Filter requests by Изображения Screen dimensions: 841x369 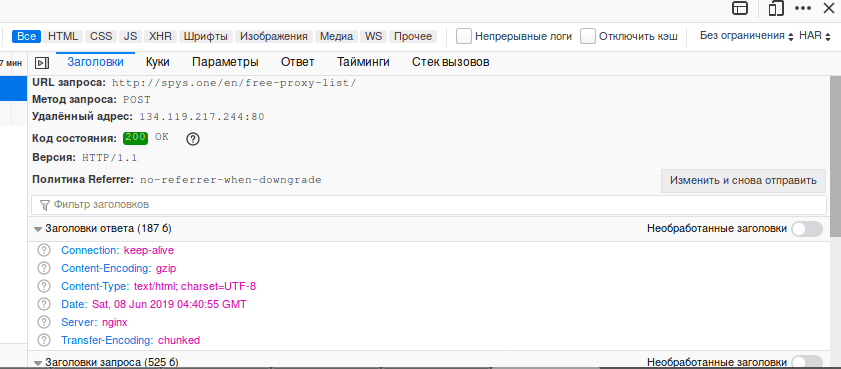(x=274, y=36)
